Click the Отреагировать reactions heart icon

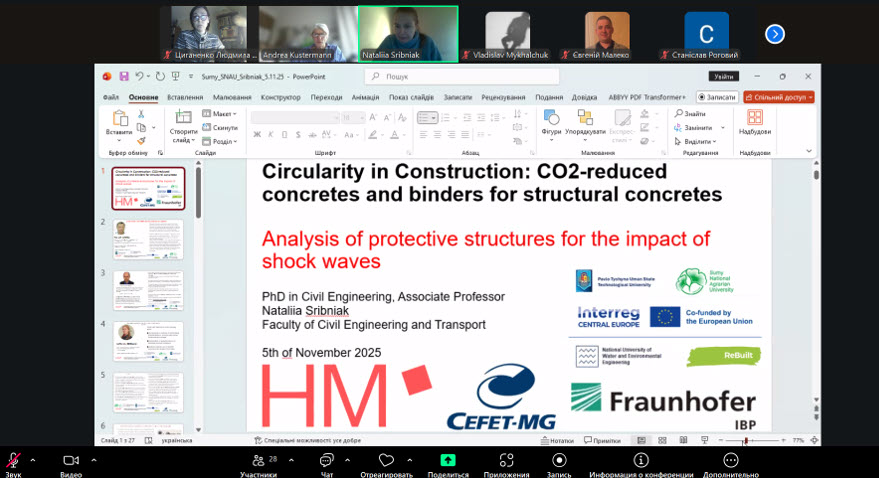pyautogui.click(x=386, y=460)
